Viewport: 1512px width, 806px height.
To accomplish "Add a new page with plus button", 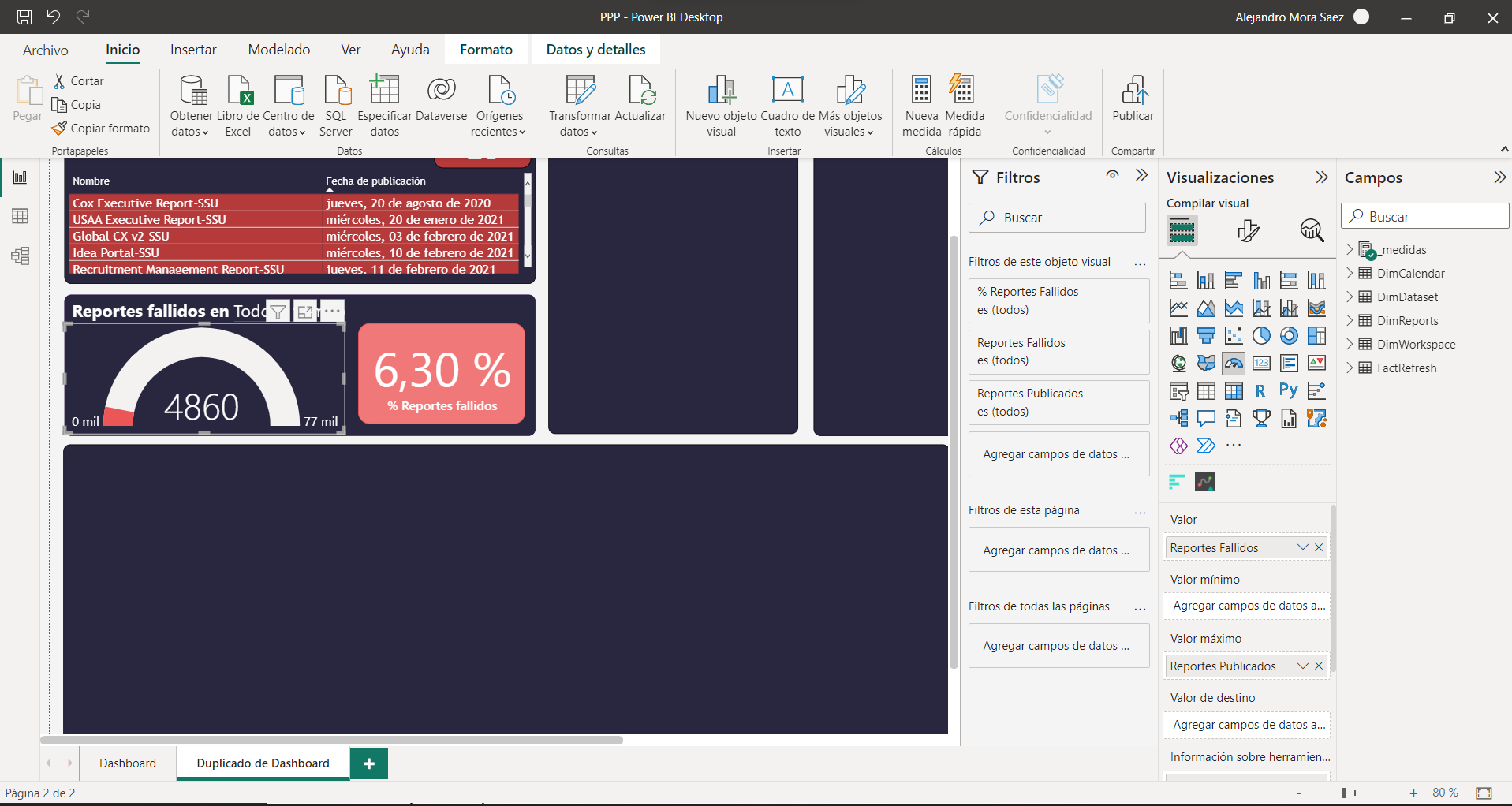I will pos(369,763).
